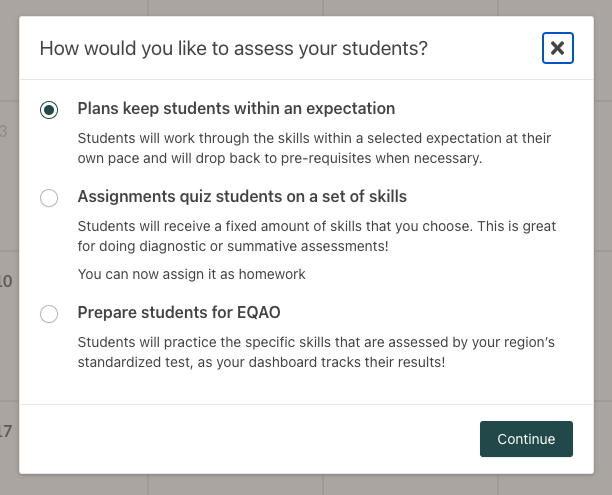Close the assessment dialog with X icon
The image size is (612, 495).
coord(557,48)
